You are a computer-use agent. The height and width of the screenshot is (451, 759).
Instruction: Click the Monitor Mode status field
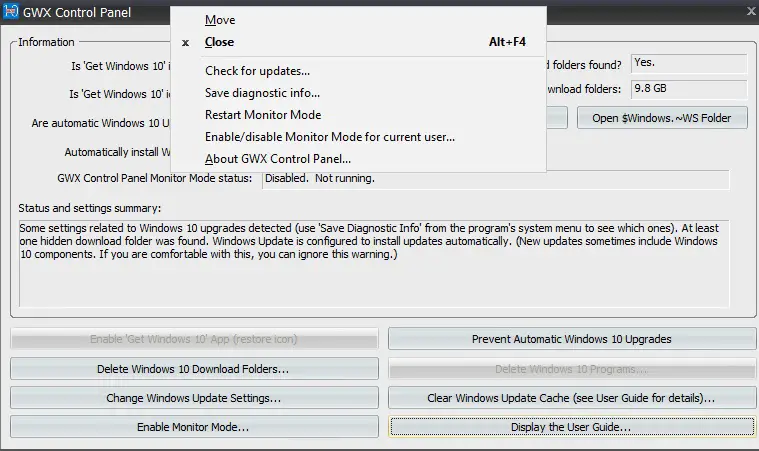[x=496, y=179]
